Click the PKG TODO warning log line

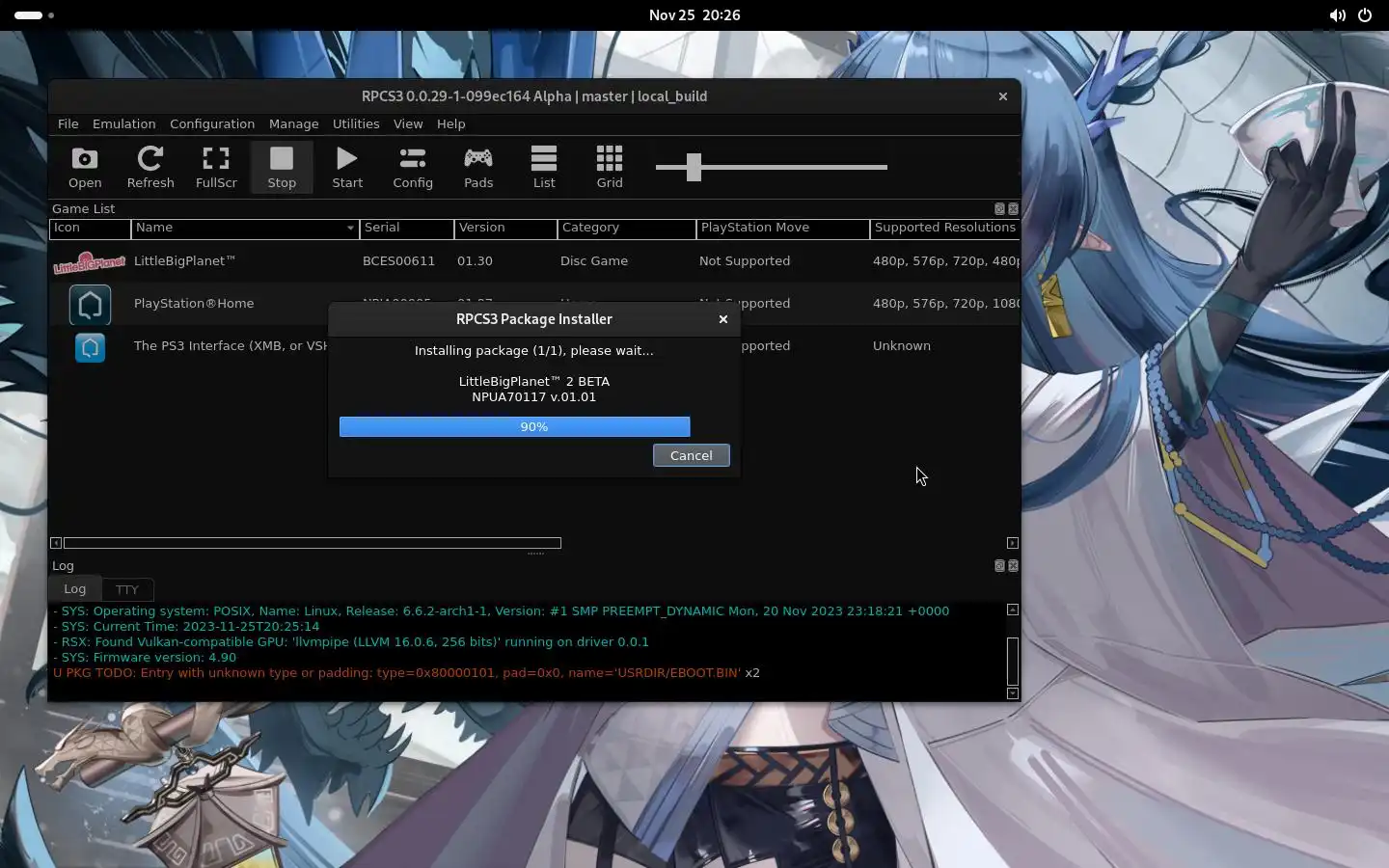tap(406, 673)
